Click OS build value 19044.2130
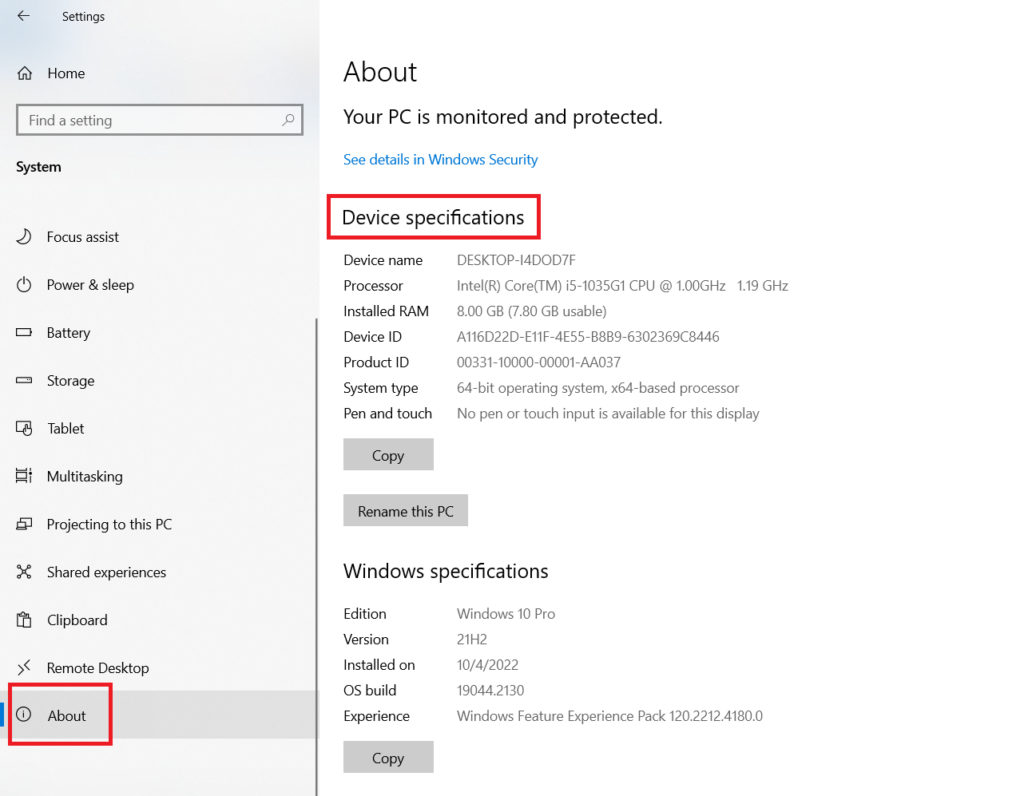Image resolution: width=1024 pixels, height=796 pixels. click(490, 690)
